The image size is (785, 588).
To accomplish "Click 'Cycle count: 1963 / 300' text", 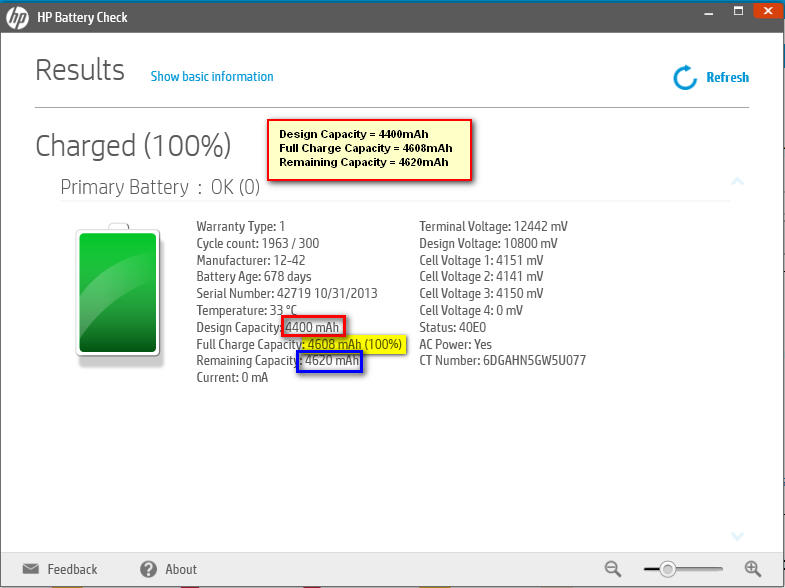I will 258,244.
